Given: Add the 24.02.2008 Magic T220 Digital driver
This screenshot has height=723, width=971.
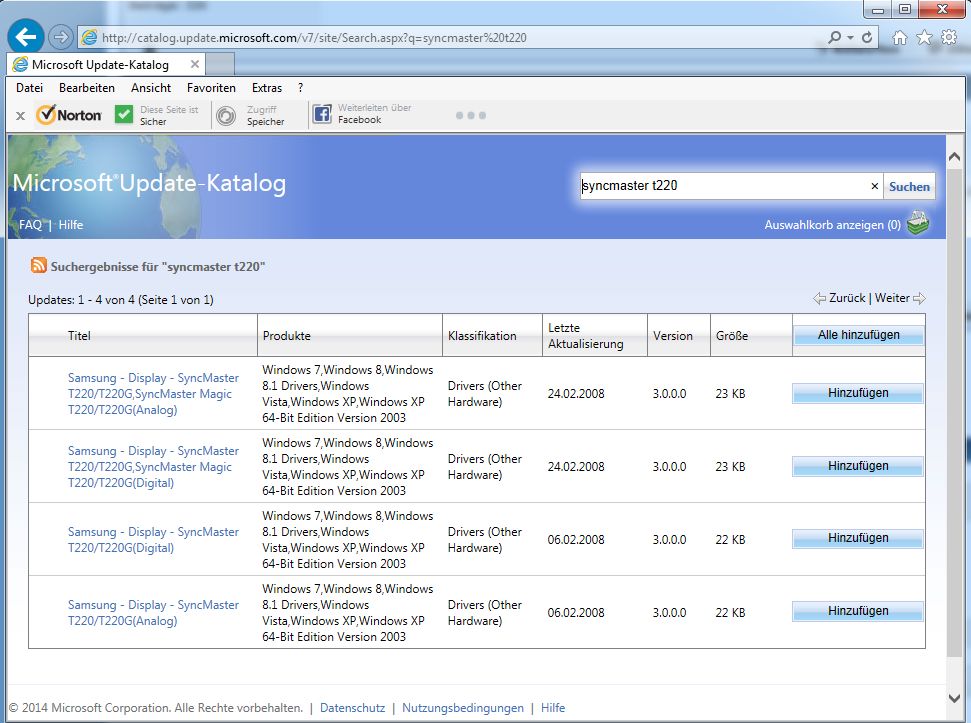Looking at the screenshot, I should (858, 466).
